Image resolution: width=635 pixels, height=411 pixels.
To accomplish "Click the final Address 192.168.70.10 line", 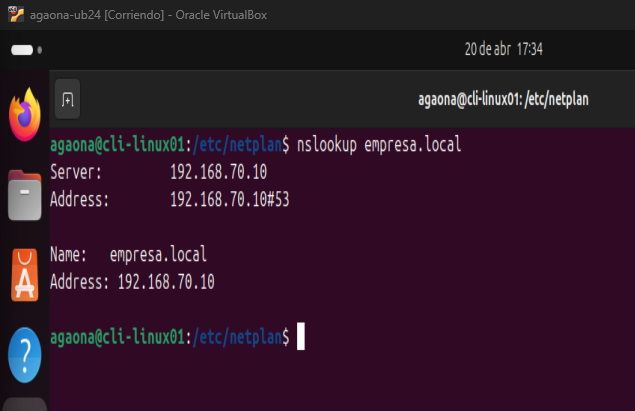I will (131, 281).
